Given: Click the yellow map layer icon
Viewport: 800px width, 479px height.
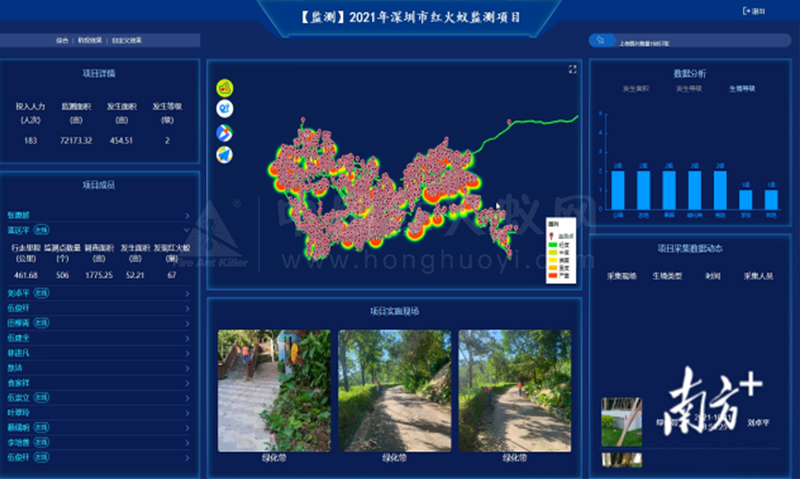Looking at the screenshot, I should pyautogui.click(x=224, y=87).
